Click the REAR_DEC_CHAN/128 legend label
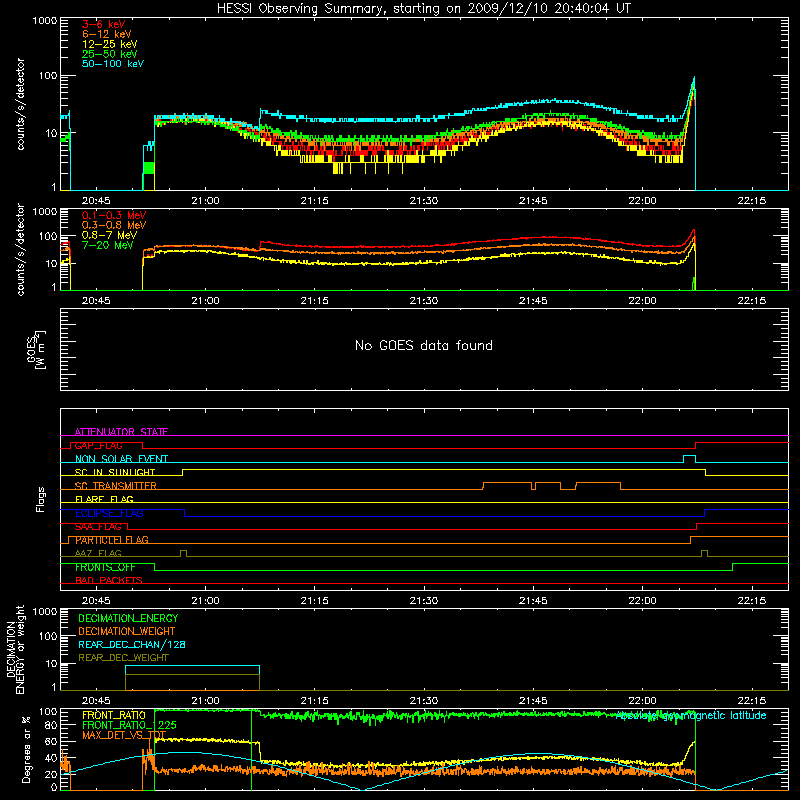 (132, 644)
